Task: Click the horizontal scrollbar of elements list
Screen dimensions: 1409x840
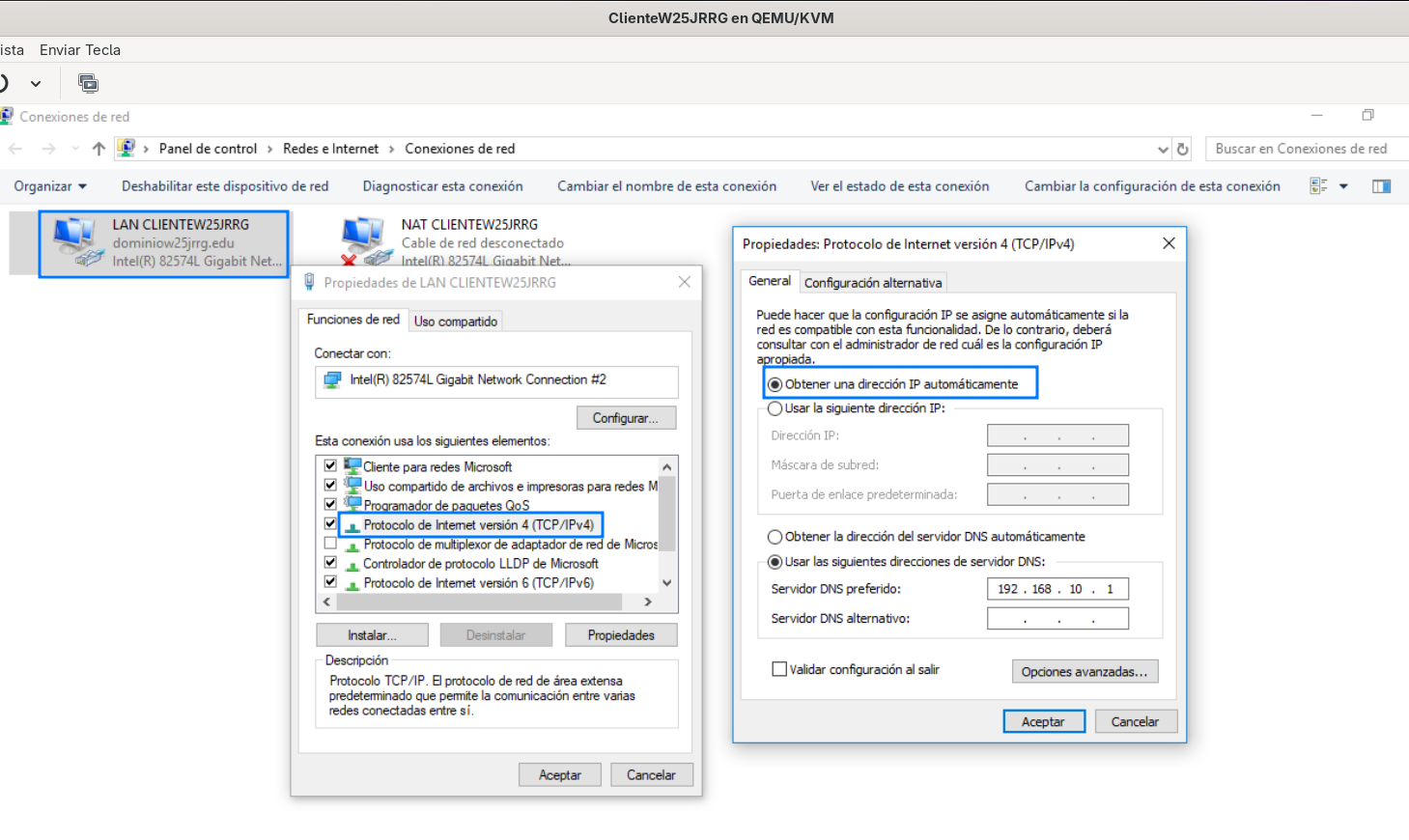Action: point(480,602)
